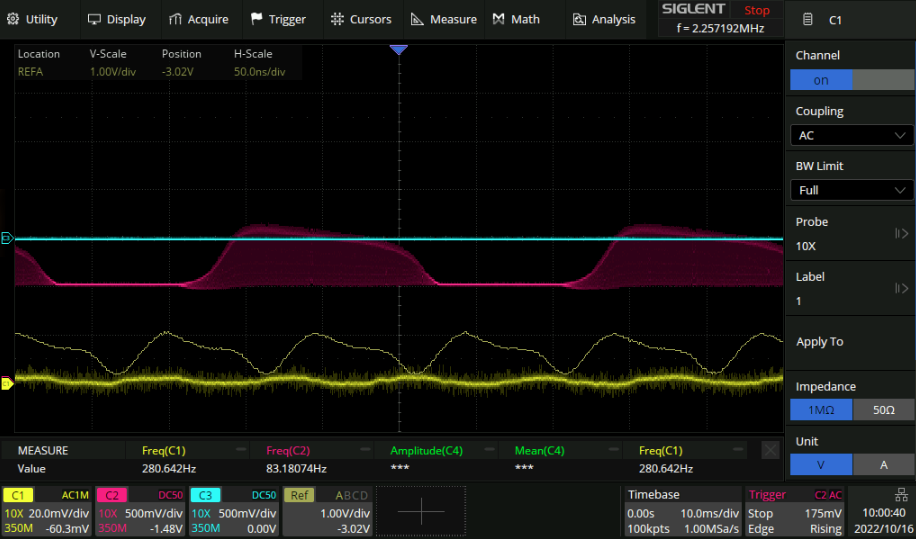Open Cursors from the top bar
The height and width of the screenshot is (539, 916).
point(361,19)
